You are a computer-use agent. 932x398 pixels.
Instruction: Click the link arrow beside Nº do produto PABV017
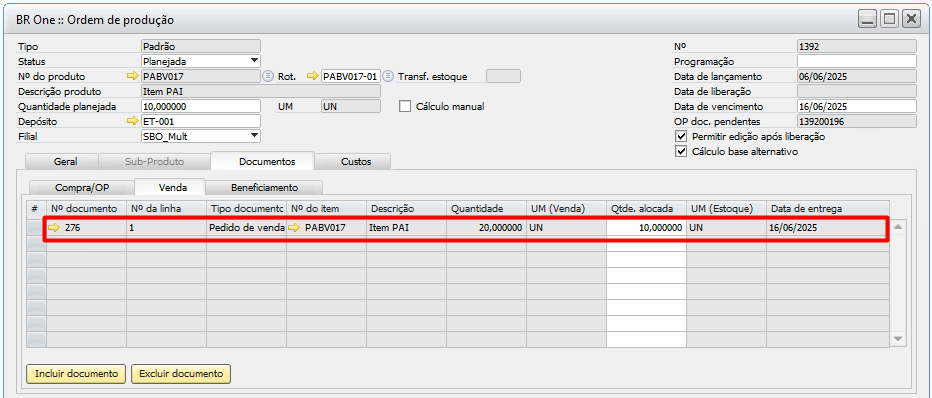(x=132, y=76)
